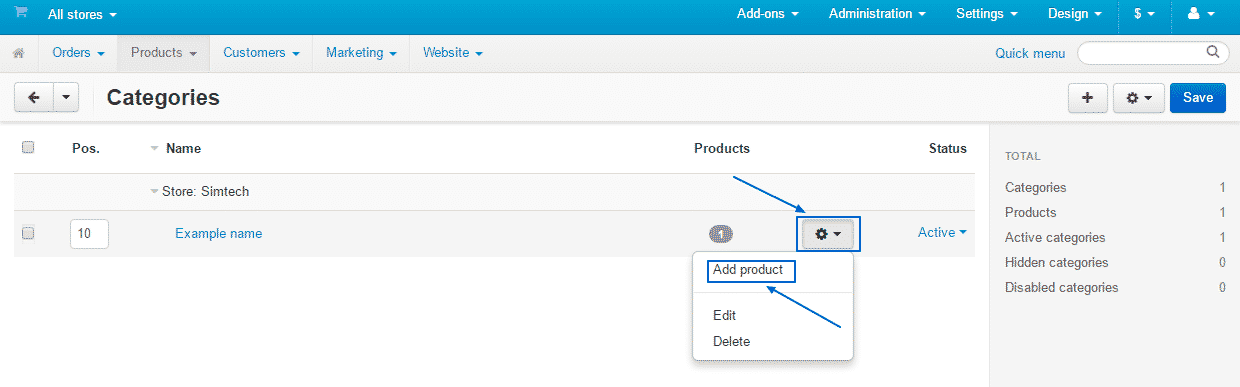Screen dimensions: 1240x387
Task: Click the Active categories total label
Action: point(1055,237)
